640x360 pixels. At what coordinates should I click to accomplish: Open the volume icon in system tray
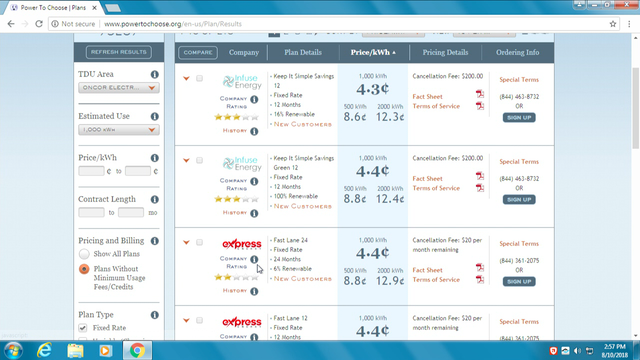(577, 351)
